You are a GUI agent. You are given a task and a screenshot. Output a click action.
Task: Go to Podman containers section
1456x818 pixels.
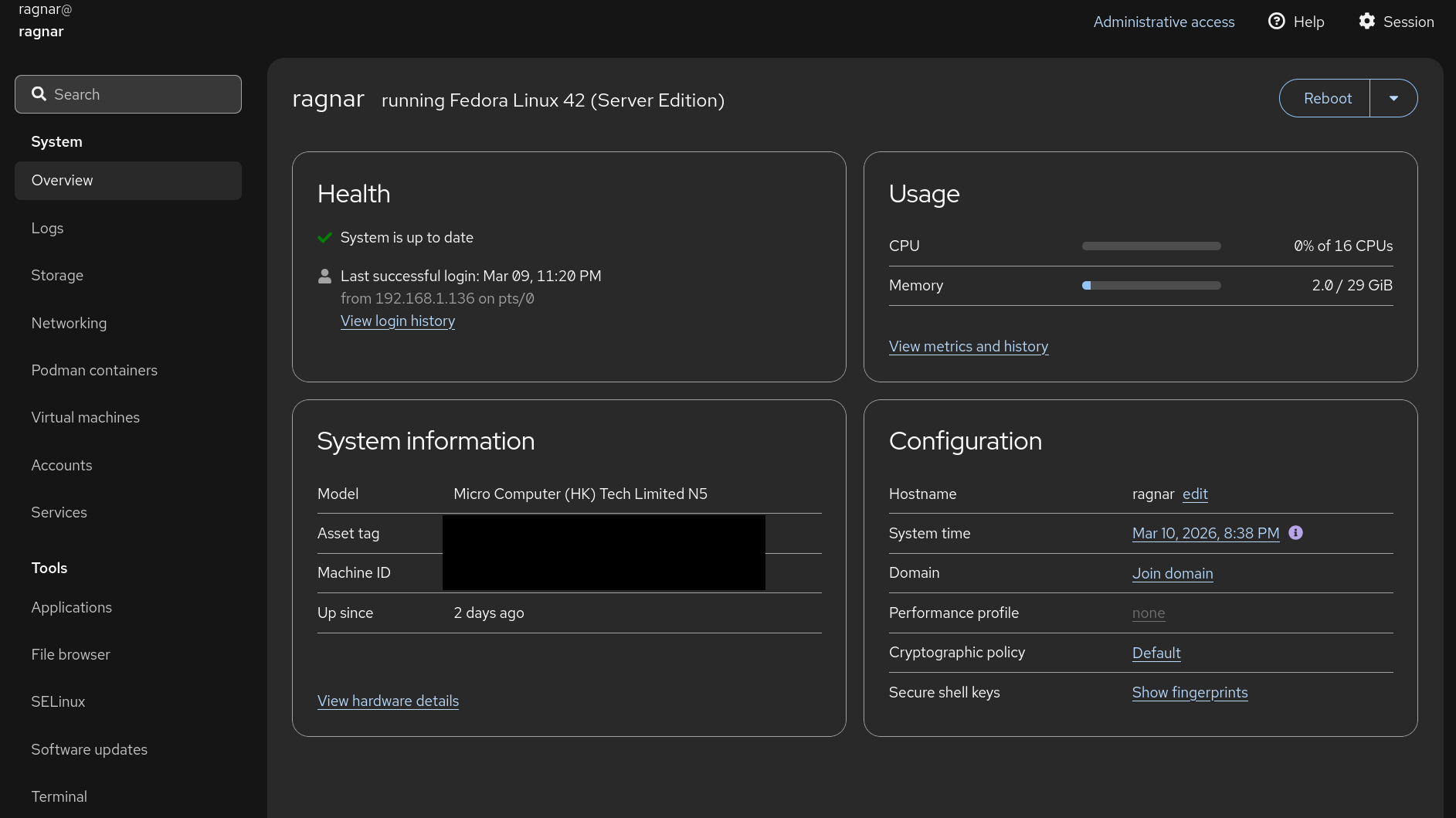point(94,371)
